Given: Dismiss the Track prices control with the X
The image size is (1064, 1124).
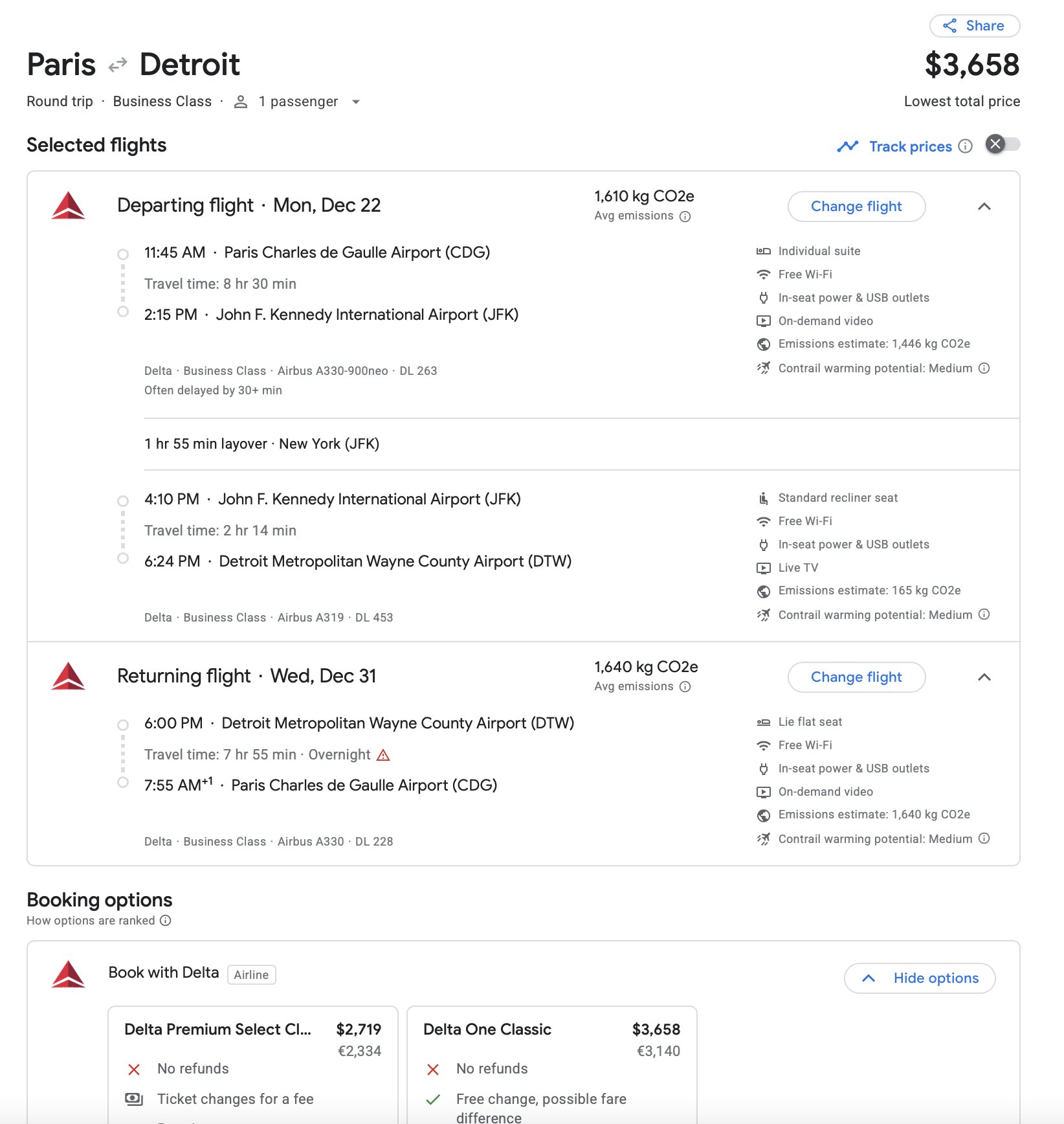Looking at the screenshot, I should click(995, 145).
